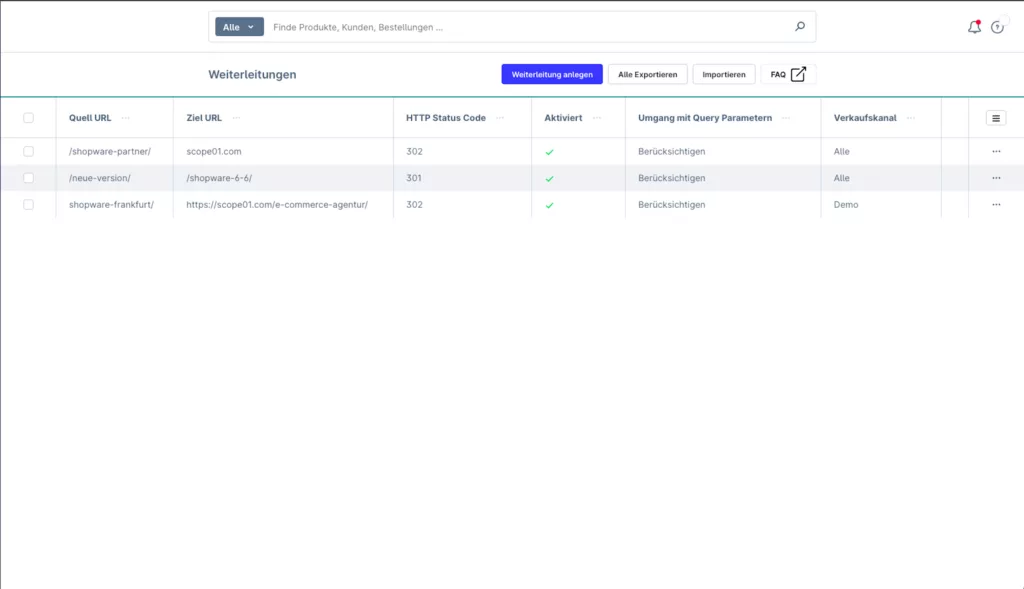Screen dimensions: 1024x589
Task: Sort by Quell URL column header
Action: pyautogui.click(x=90, y=118)
